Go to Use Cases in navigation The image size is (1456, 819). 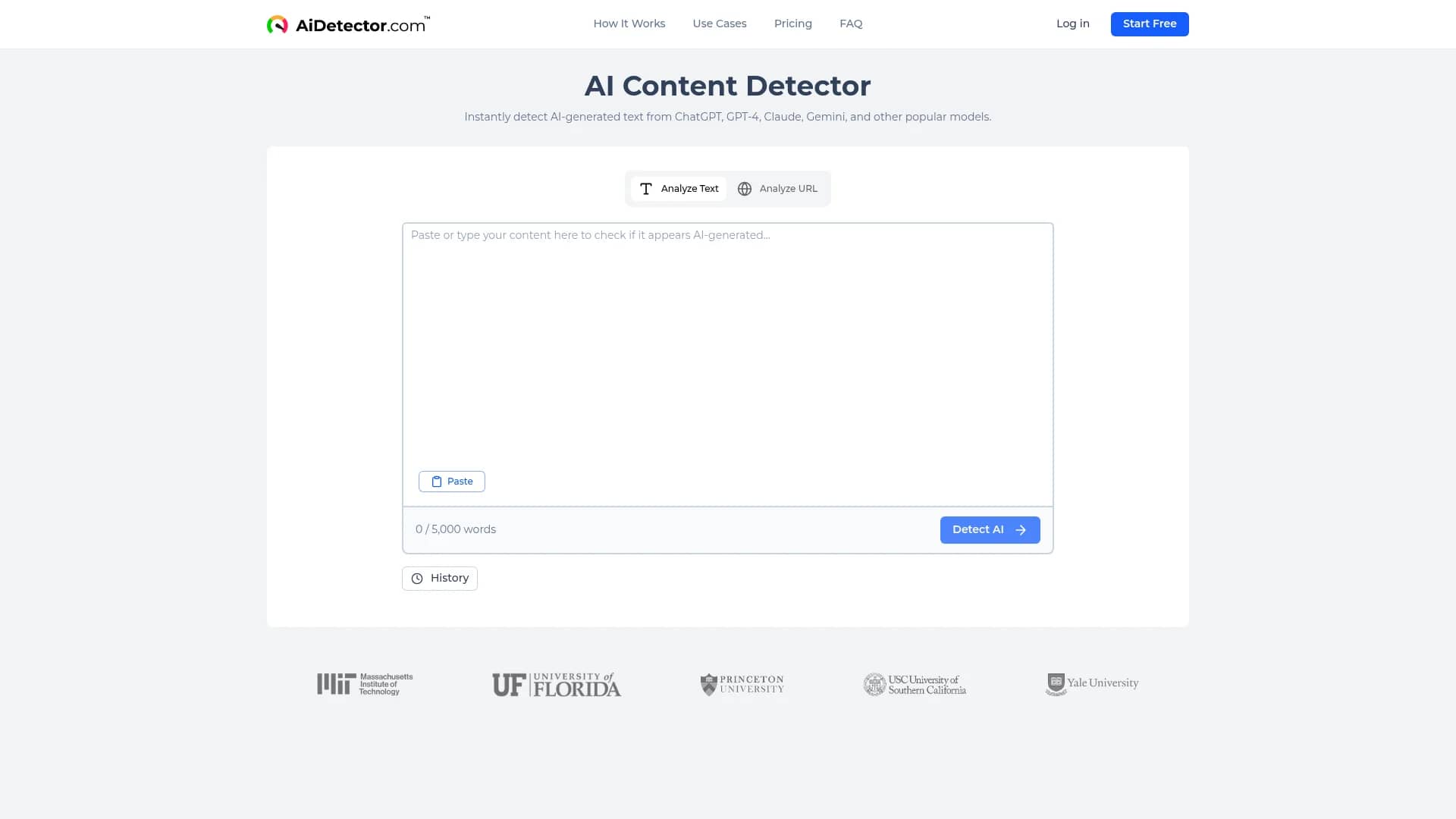pos(719,24)
